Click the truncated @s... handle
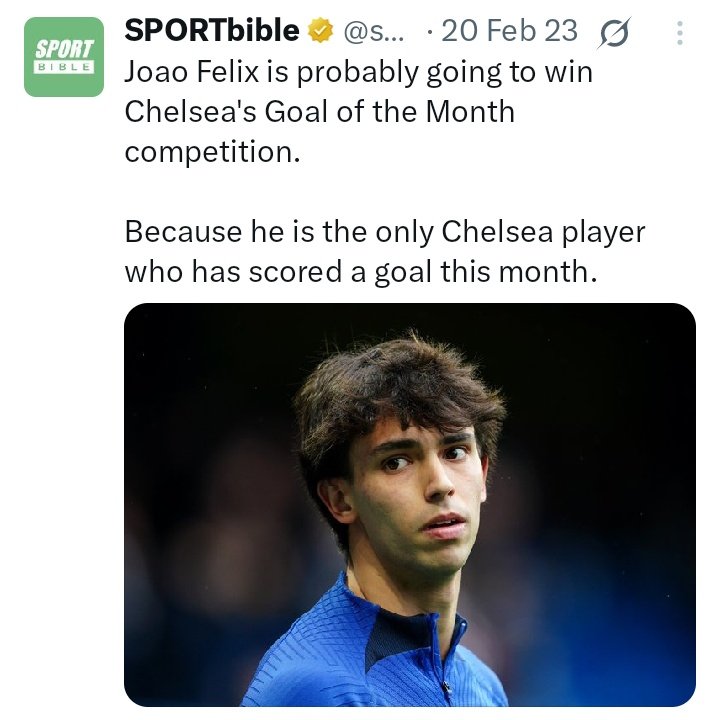This screenshot has width=720, height=720. (x=374, y=31)
